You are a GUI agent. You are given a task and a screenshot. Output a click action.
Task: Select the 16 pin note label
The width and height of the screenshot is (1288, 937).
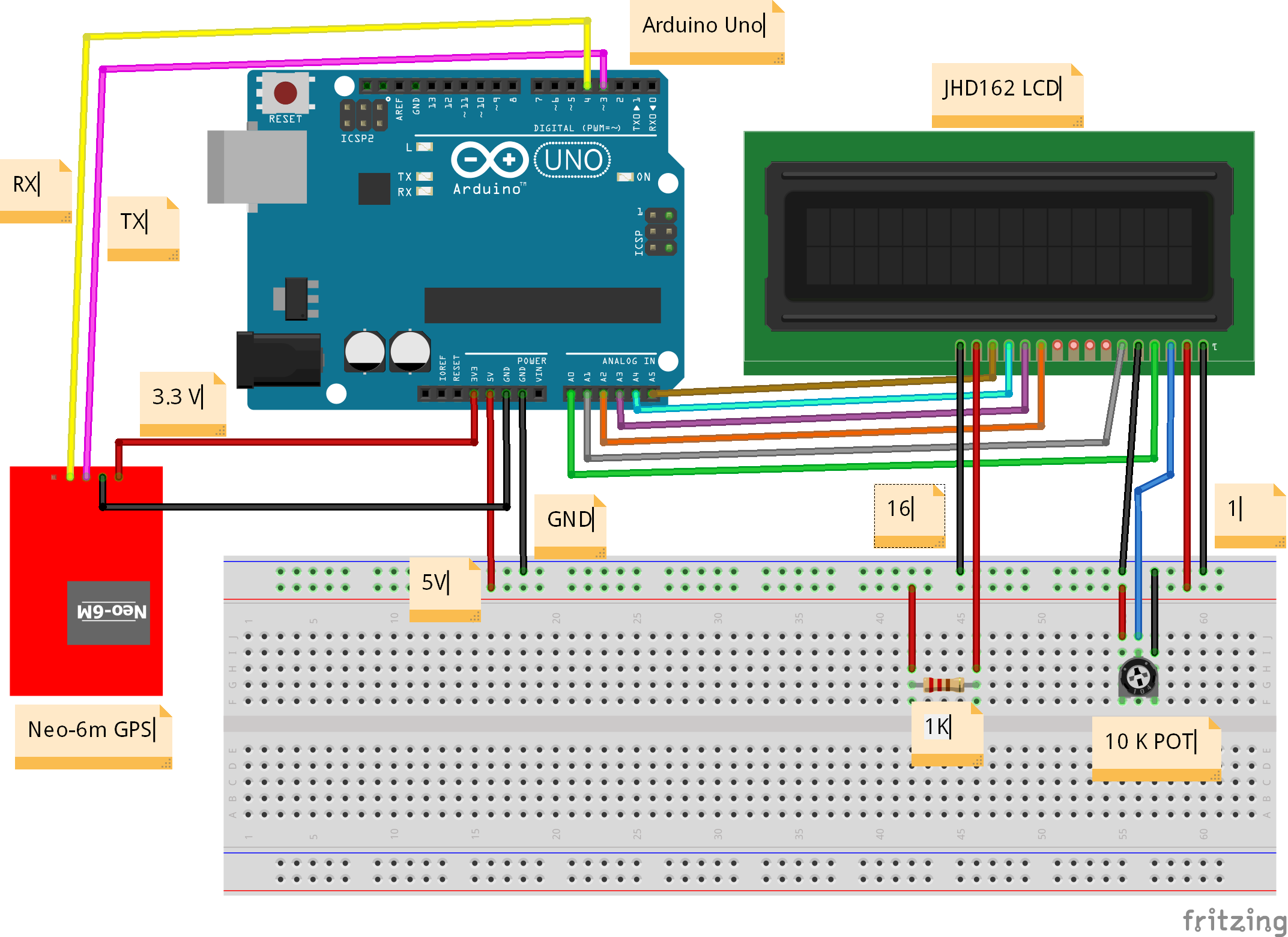pyautogui.click(x=909, y=516)
